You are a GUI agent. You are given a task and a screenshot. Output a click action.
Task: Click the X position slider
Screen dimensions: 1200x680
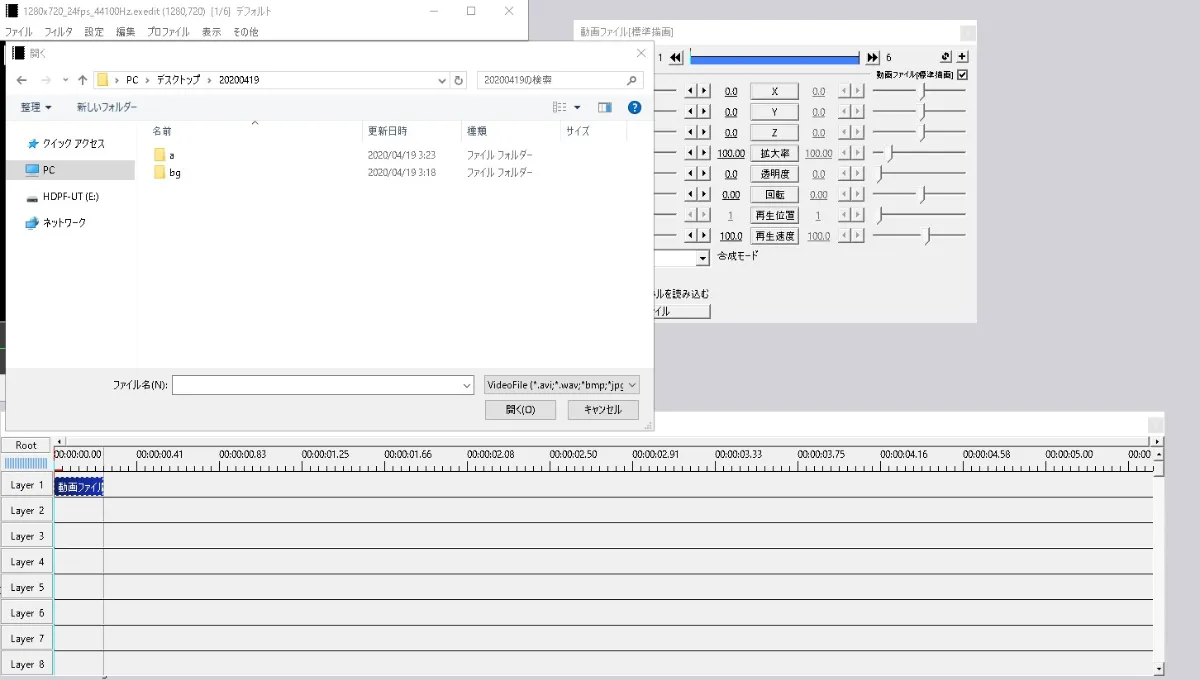pos(919,91)
